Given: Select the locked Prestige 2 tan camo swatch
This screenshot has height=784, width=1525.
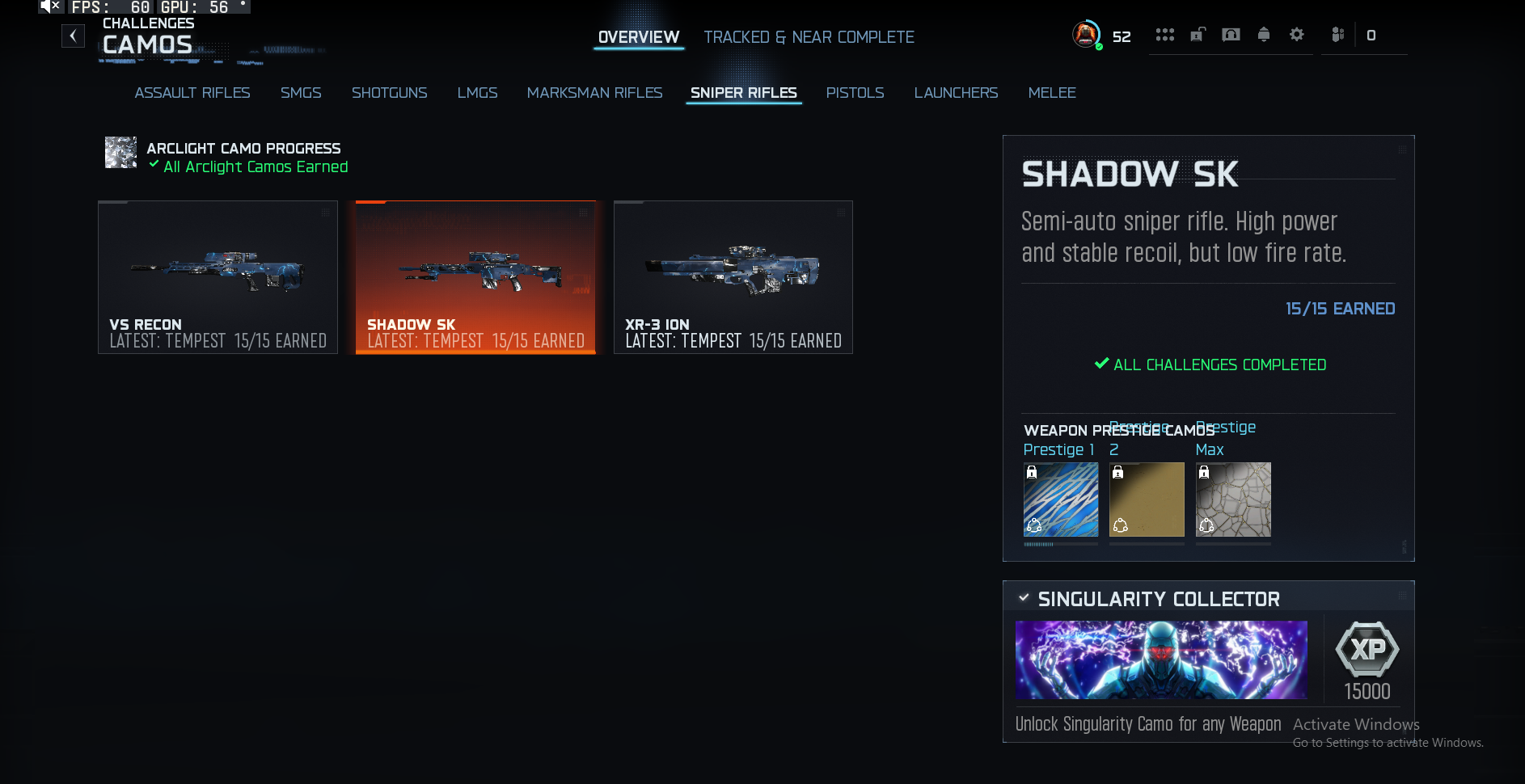Looking at the screenshot, I should pyautogui.click(x=1147, y=499).
